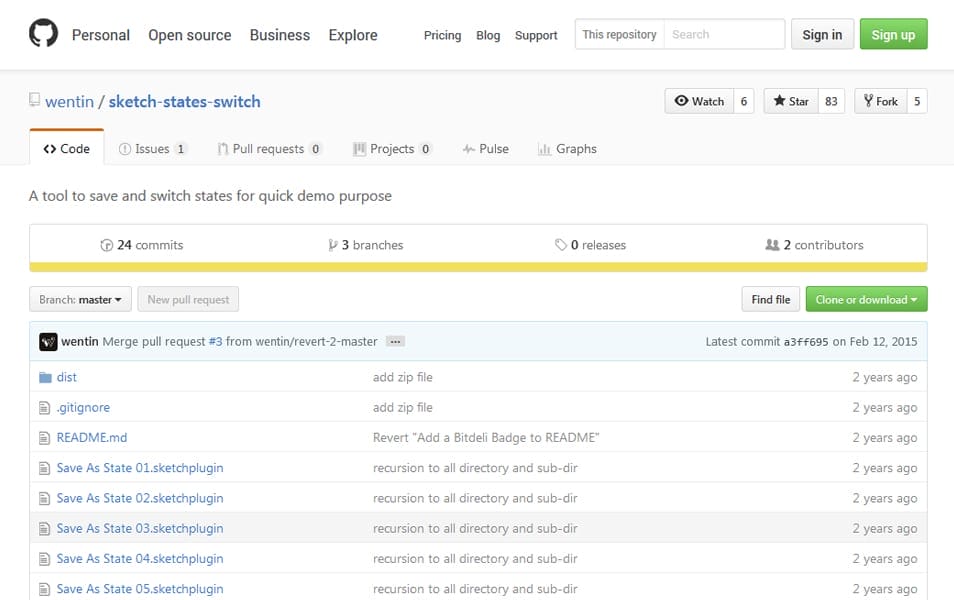Click the .gitignore file icon

44,408
